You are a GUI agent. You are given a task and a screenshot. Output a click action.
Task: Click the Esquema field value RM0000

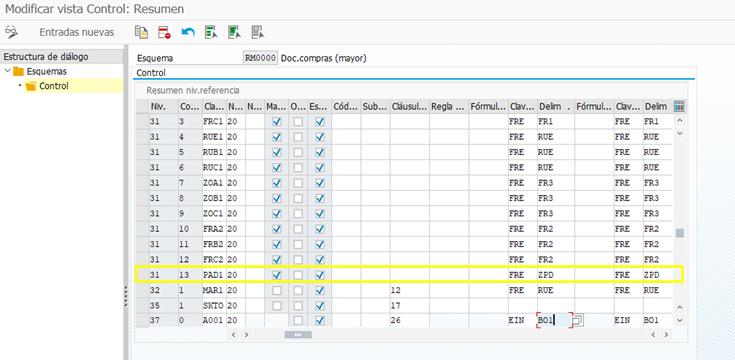click(260, 59)
